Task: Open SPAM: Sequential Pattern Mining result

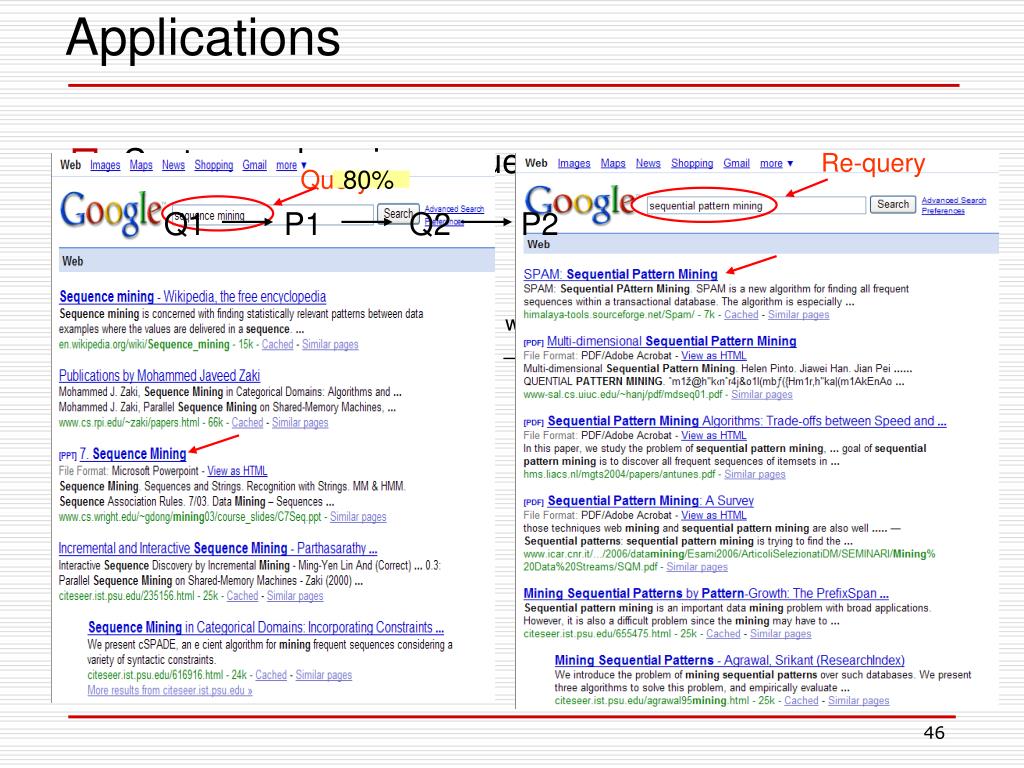Action: pyautogui.click(x=620, y=274)
